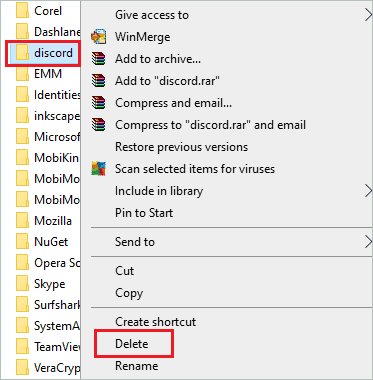Viewport: 373px width, 380px height.
Task: Select the inkscape folder icon
Action: click(23, 116)
